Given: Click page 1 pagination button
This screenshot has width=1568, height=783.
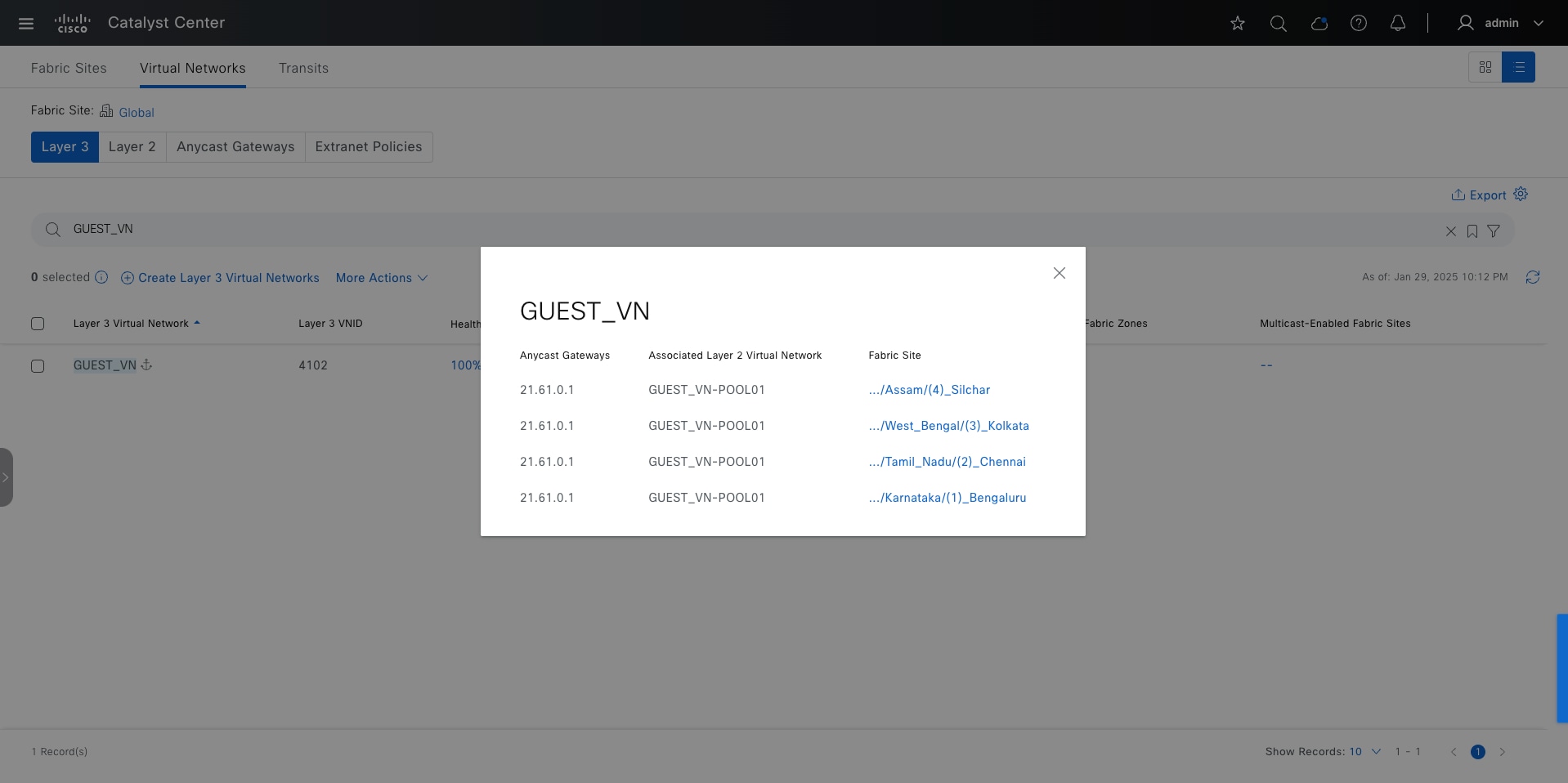Looking at the screenshot, I should coord(1478,752).
